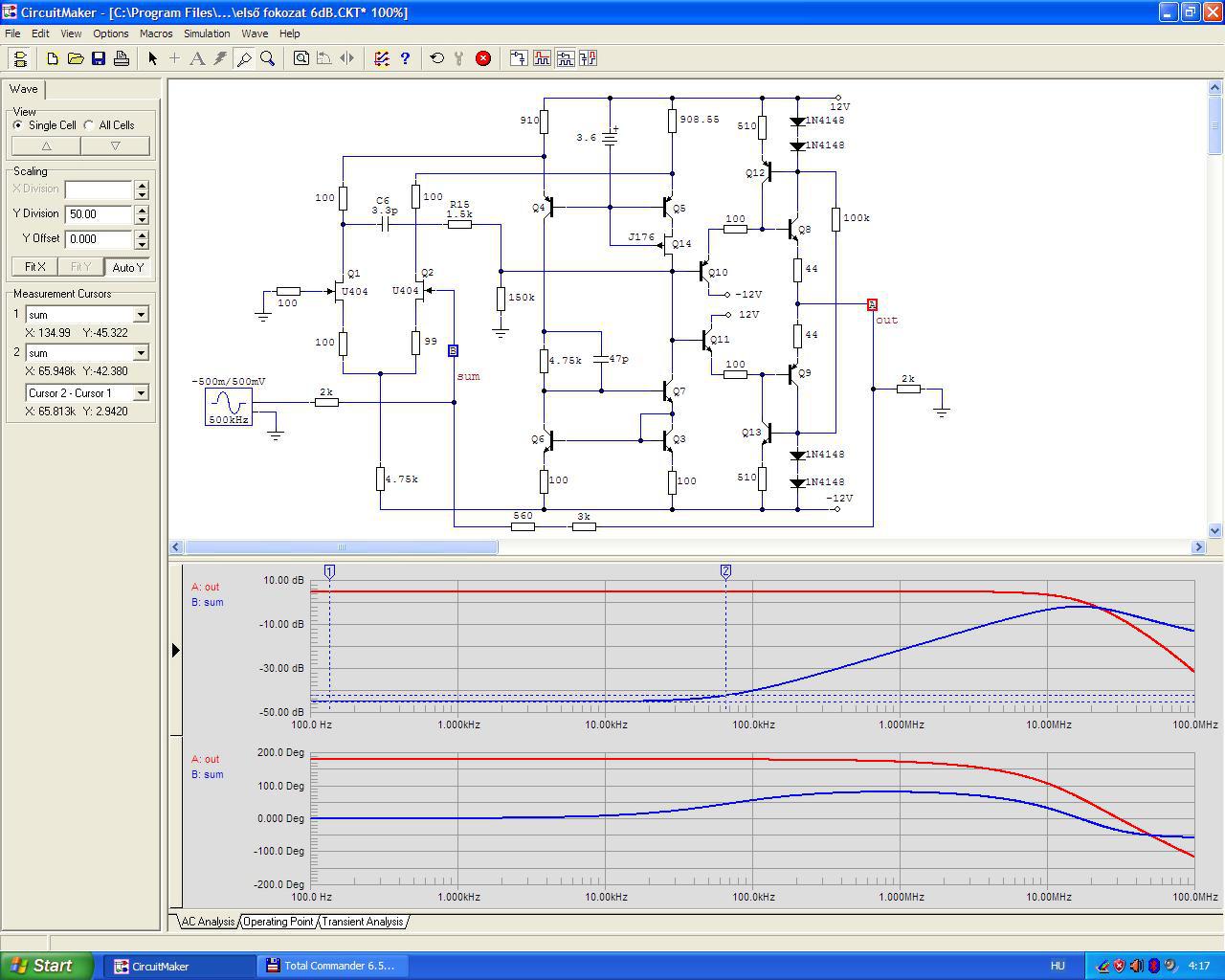Click the Windows Start button
The image size is (1225, 980).
48,966
